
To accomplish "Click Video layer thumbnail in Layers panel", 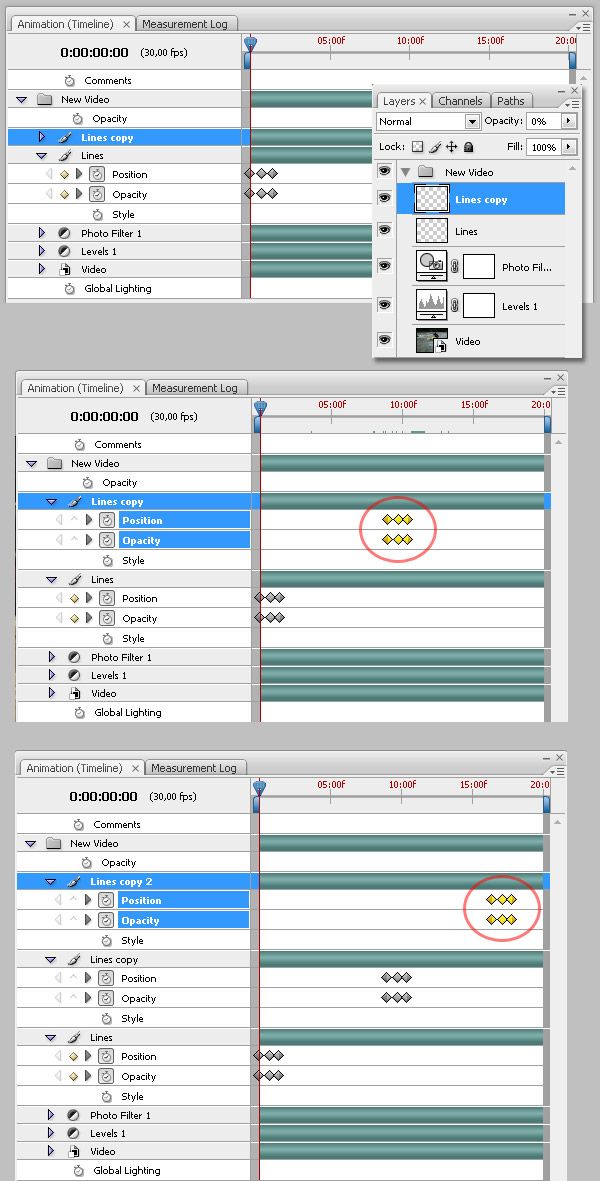I will click(x=432, y=340).
